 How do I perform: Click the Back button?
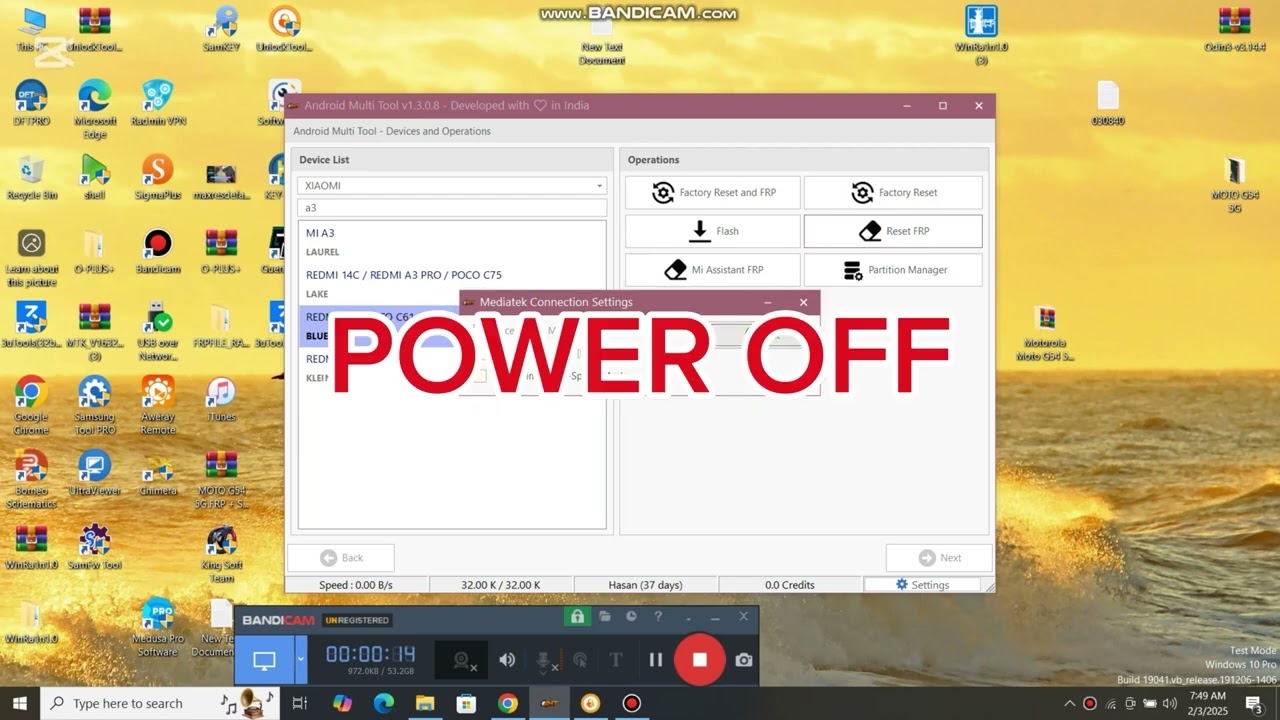[341, 558]
